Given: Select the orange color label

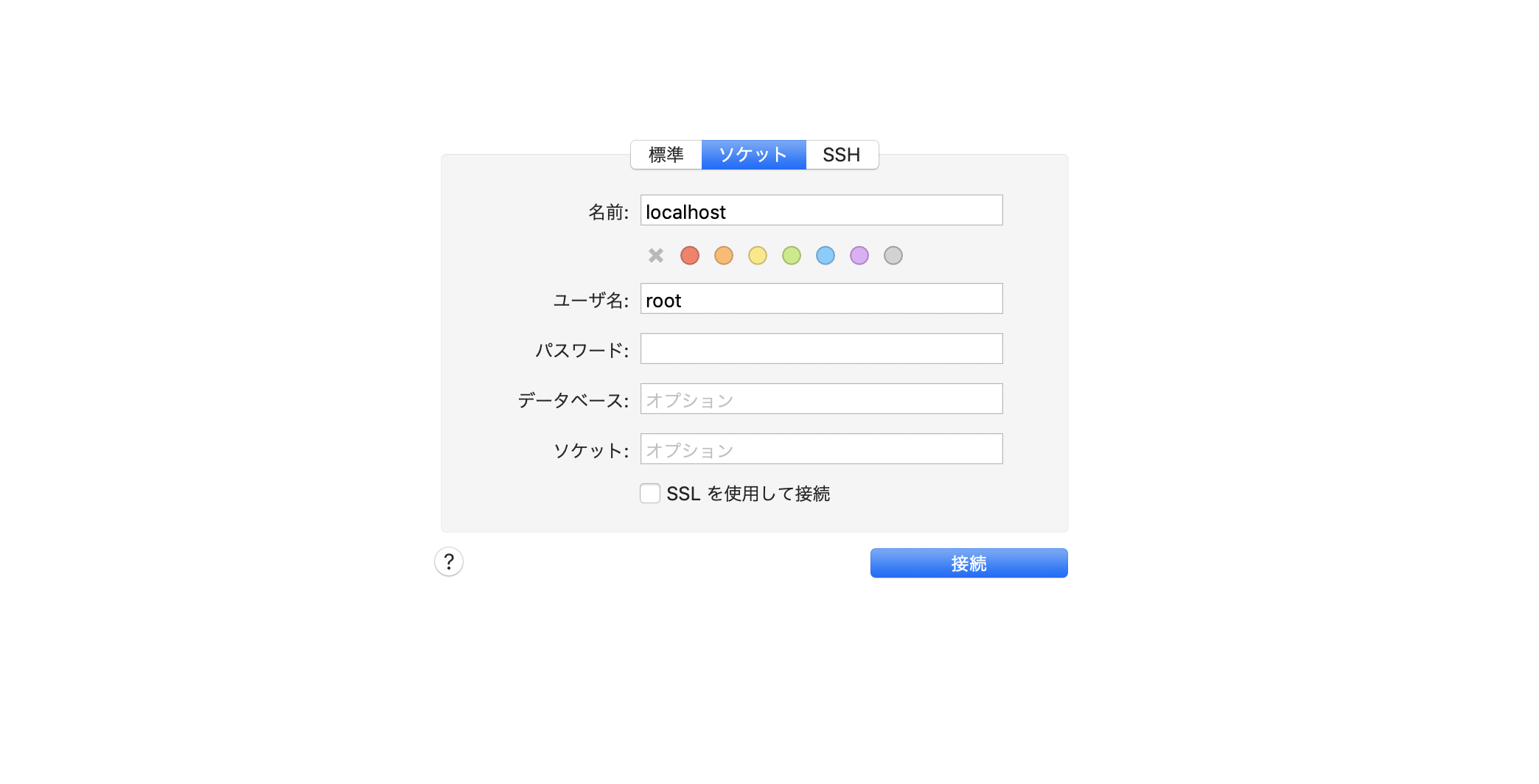Looking at the screenshot, I should coord(724,256).
